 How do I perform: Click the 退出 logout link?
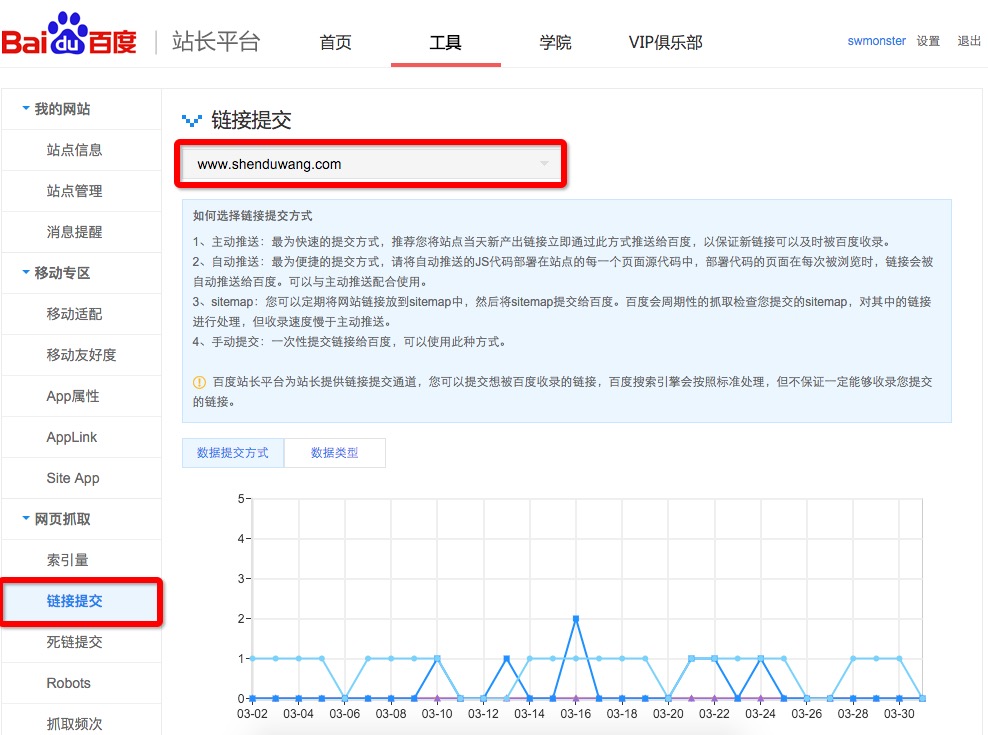point(969,41)
